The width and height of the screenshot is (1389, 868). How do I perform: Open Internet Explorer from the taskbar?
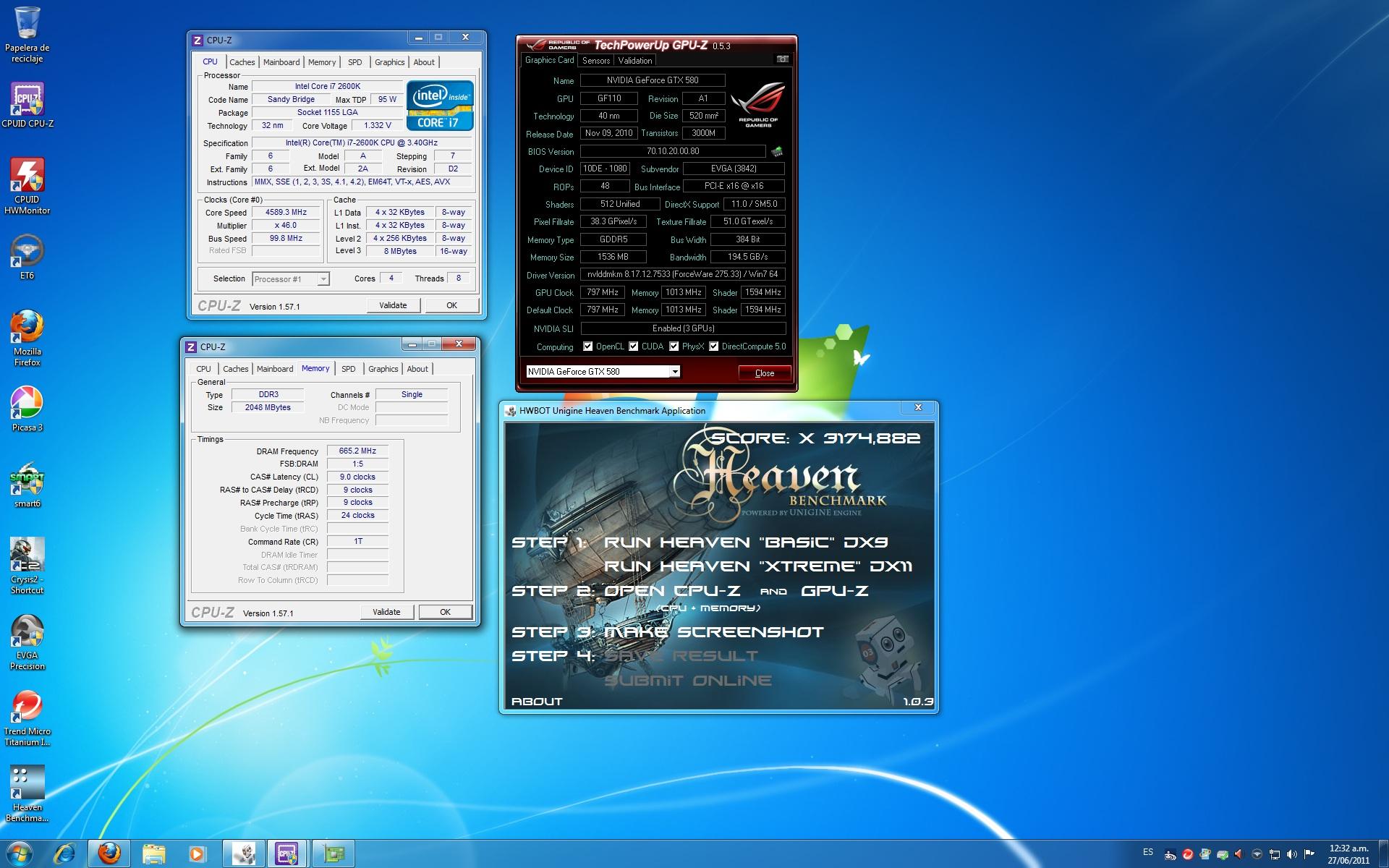click(x=65, y=854)
